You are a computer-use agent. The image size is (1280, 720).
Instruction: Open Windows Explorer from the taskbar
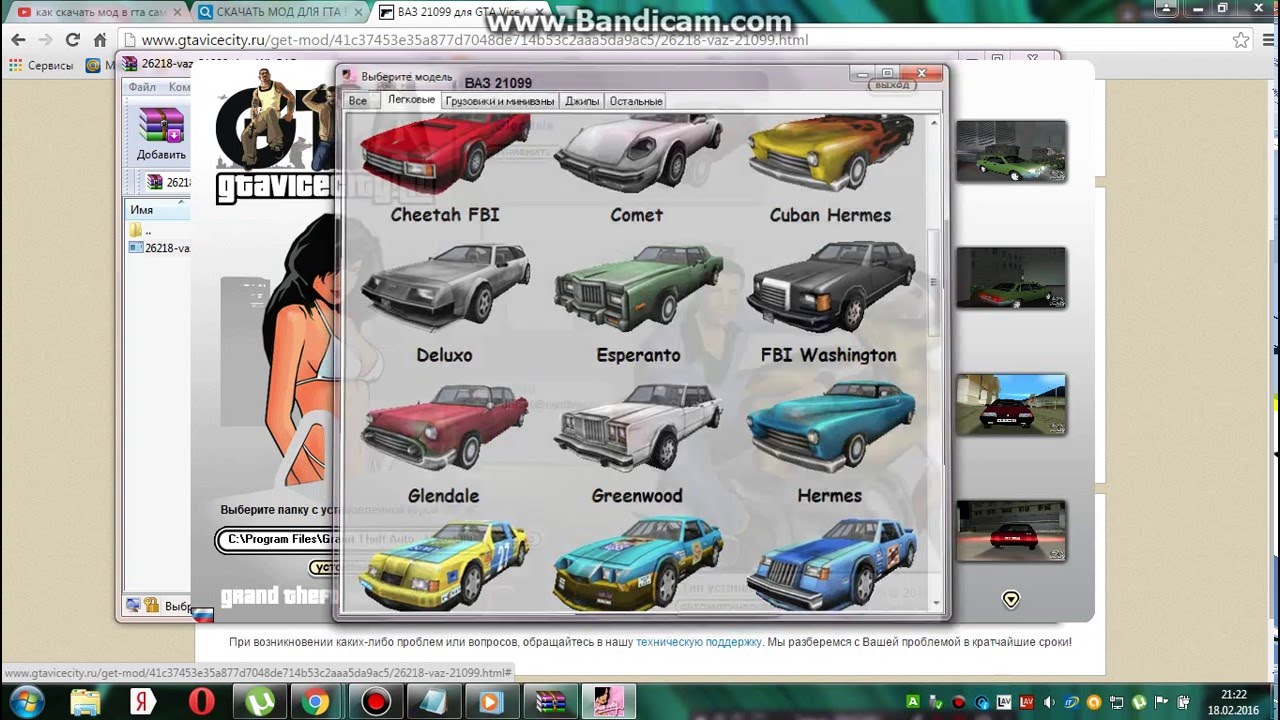tap(86, 701)
